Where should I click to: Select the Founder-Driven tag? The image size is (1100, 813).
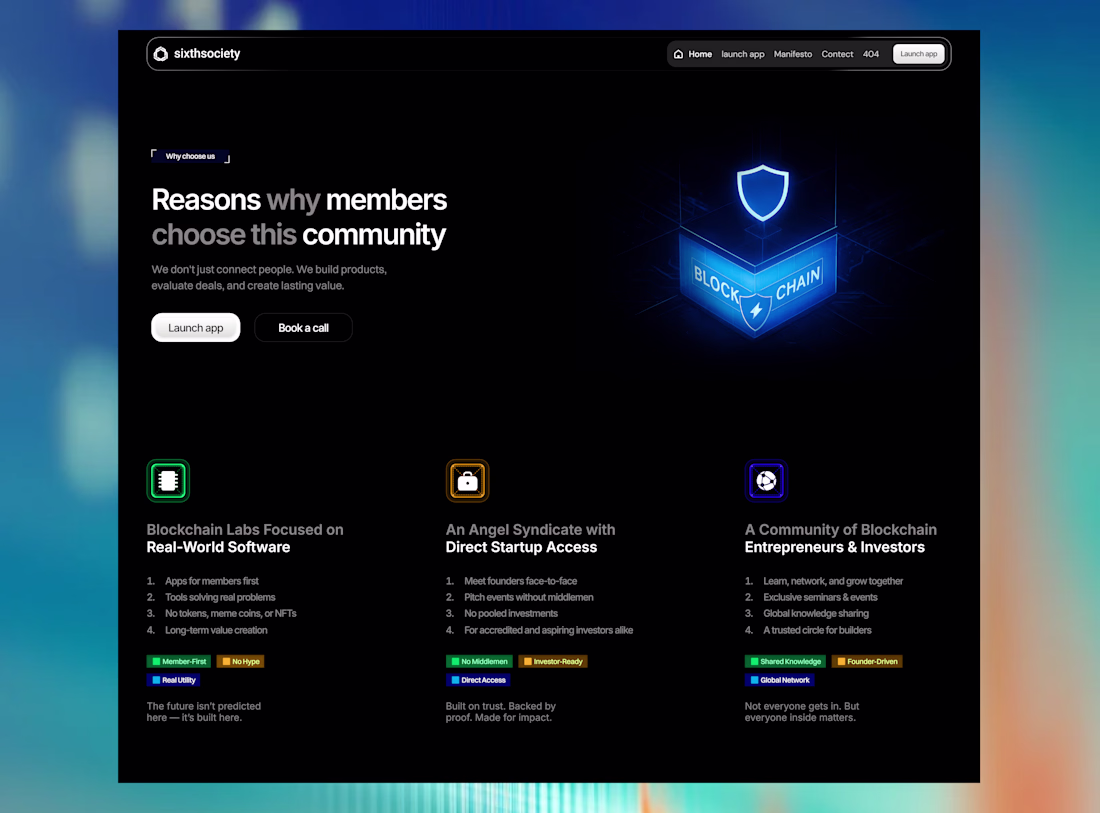(x=867, y=661)
